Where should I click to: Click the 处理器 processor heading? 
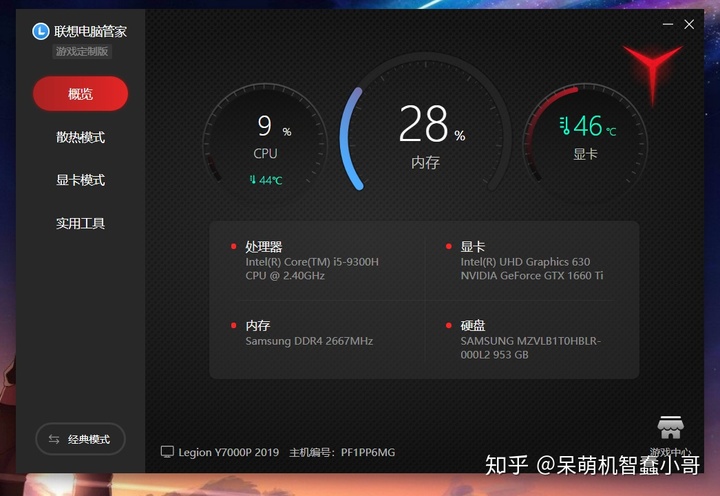click(264, 247)
